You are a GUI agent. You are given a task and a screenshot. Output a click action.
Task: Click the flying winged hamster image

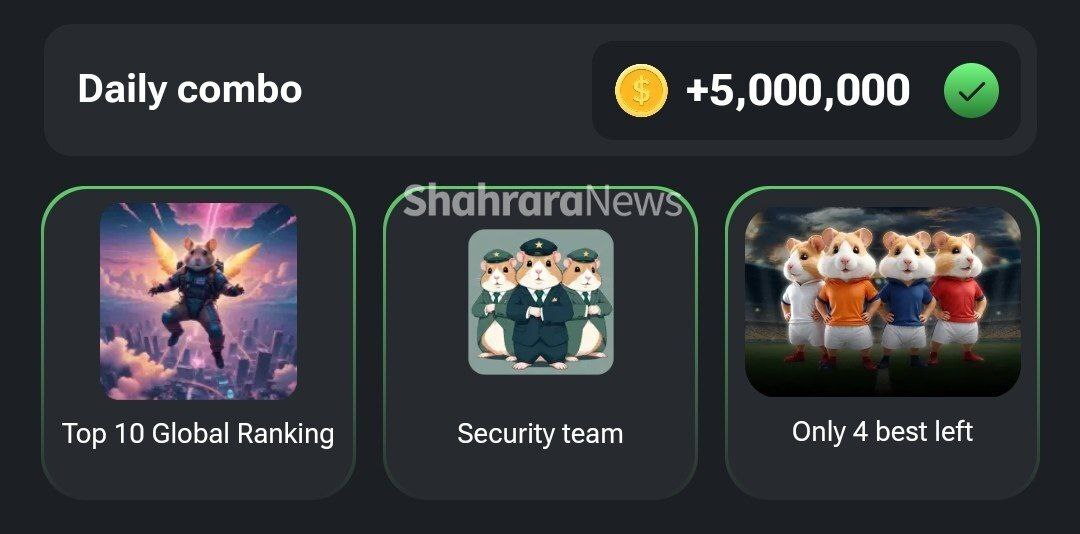tap(198, 301)
